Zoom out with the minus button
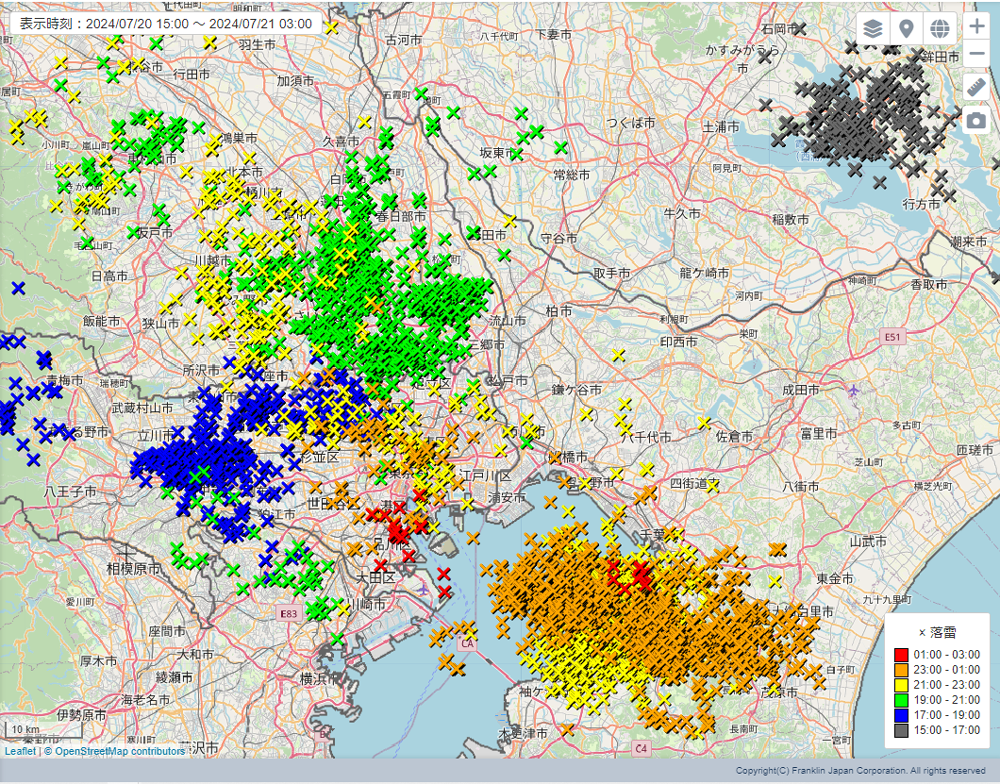1000x784 pixels. click(x=977, y=54)
